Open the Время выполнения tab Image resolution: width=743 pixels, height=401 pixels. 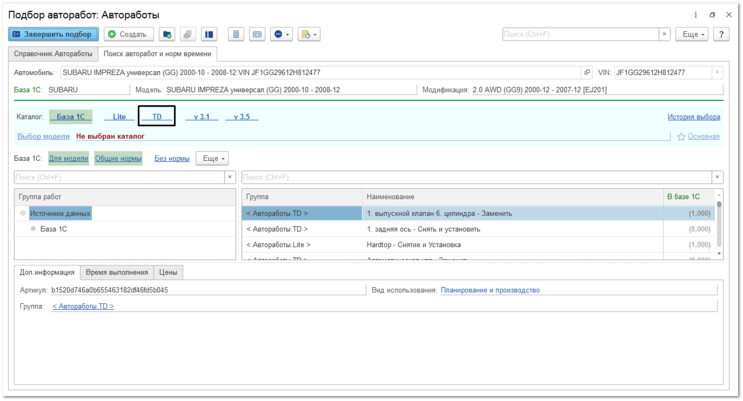click(117, 272)
